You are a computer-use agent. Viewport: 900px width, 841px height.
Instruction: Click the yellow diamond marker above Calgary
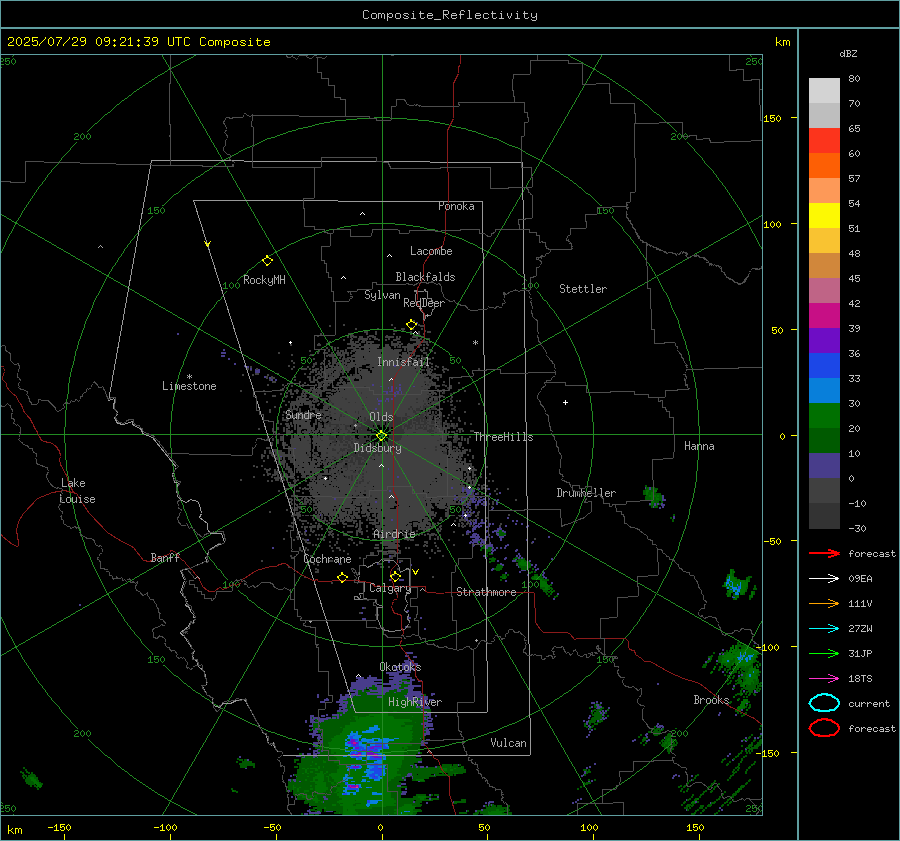coord(395,576)
